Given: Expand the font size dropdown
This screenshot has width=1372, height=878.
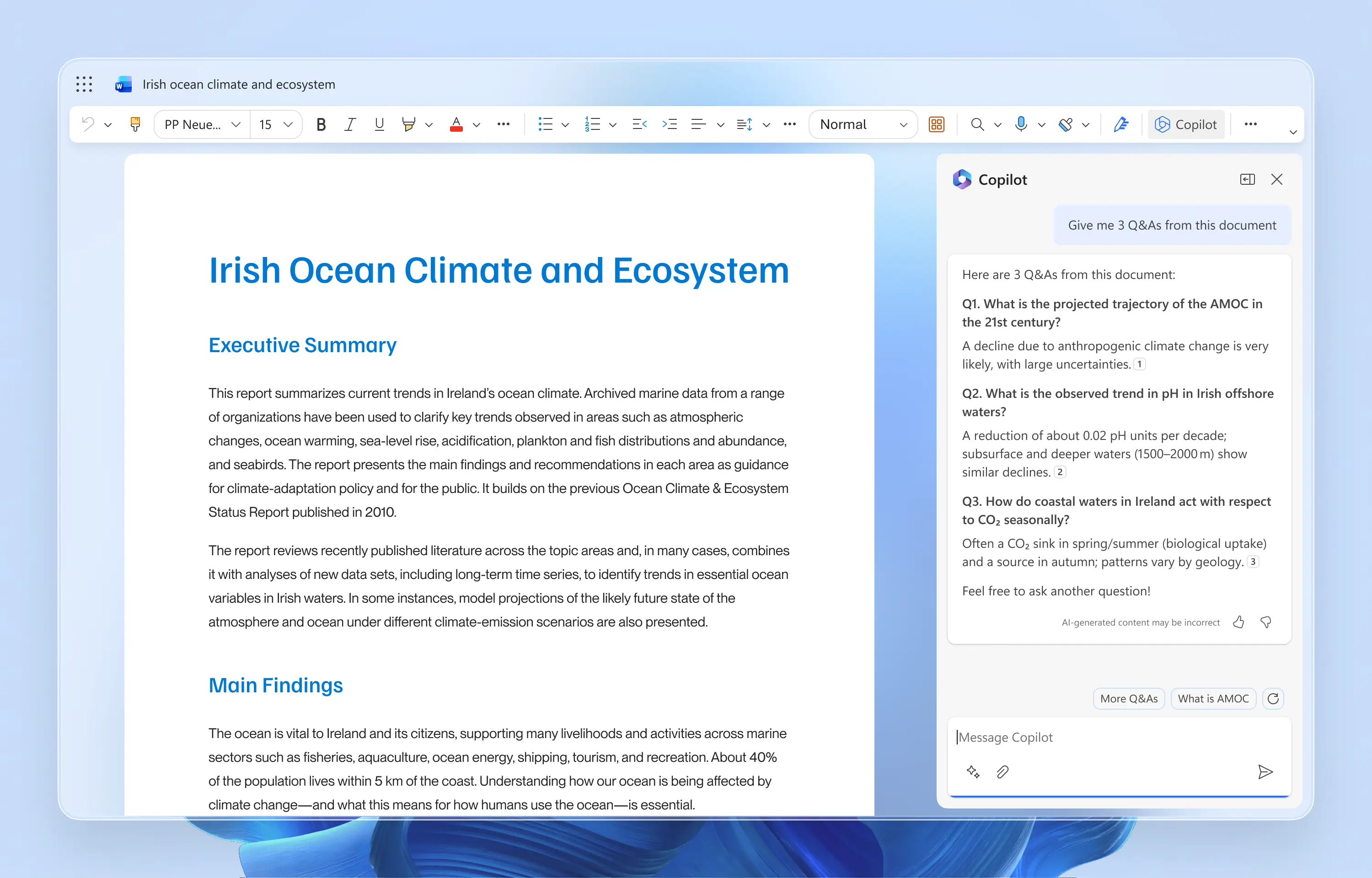Looking at the screenshot, I should pos(288,124).
